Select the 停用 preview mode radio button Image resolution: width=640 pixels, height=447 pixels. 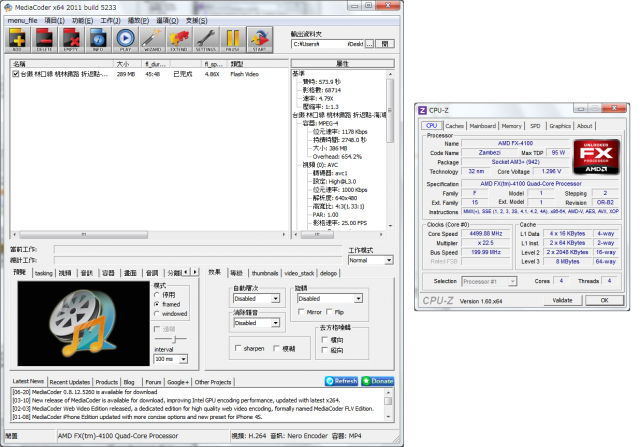pyautogui.click(x=157, y=295)
